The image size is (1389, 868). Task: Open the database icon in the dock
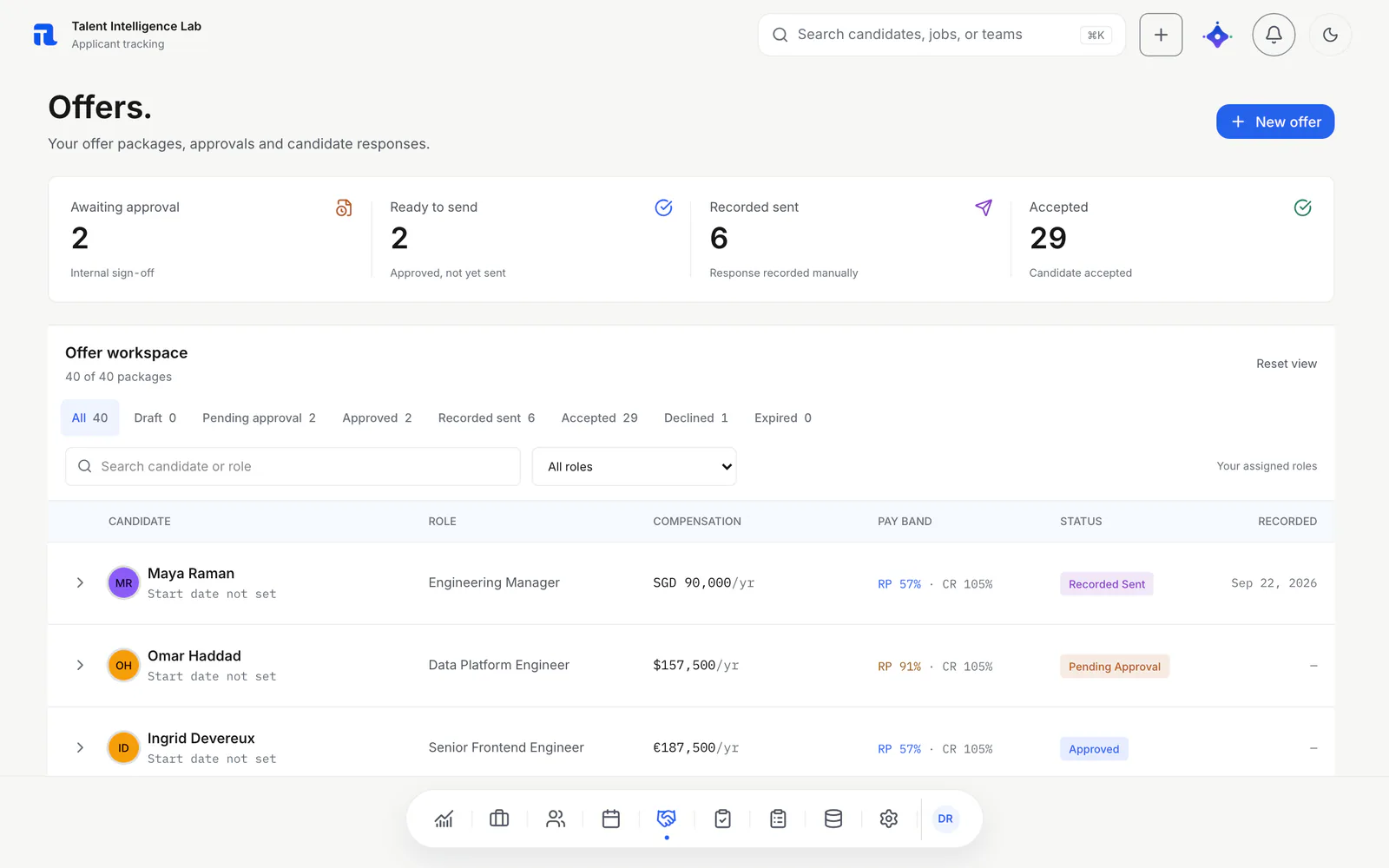point(833,819)
